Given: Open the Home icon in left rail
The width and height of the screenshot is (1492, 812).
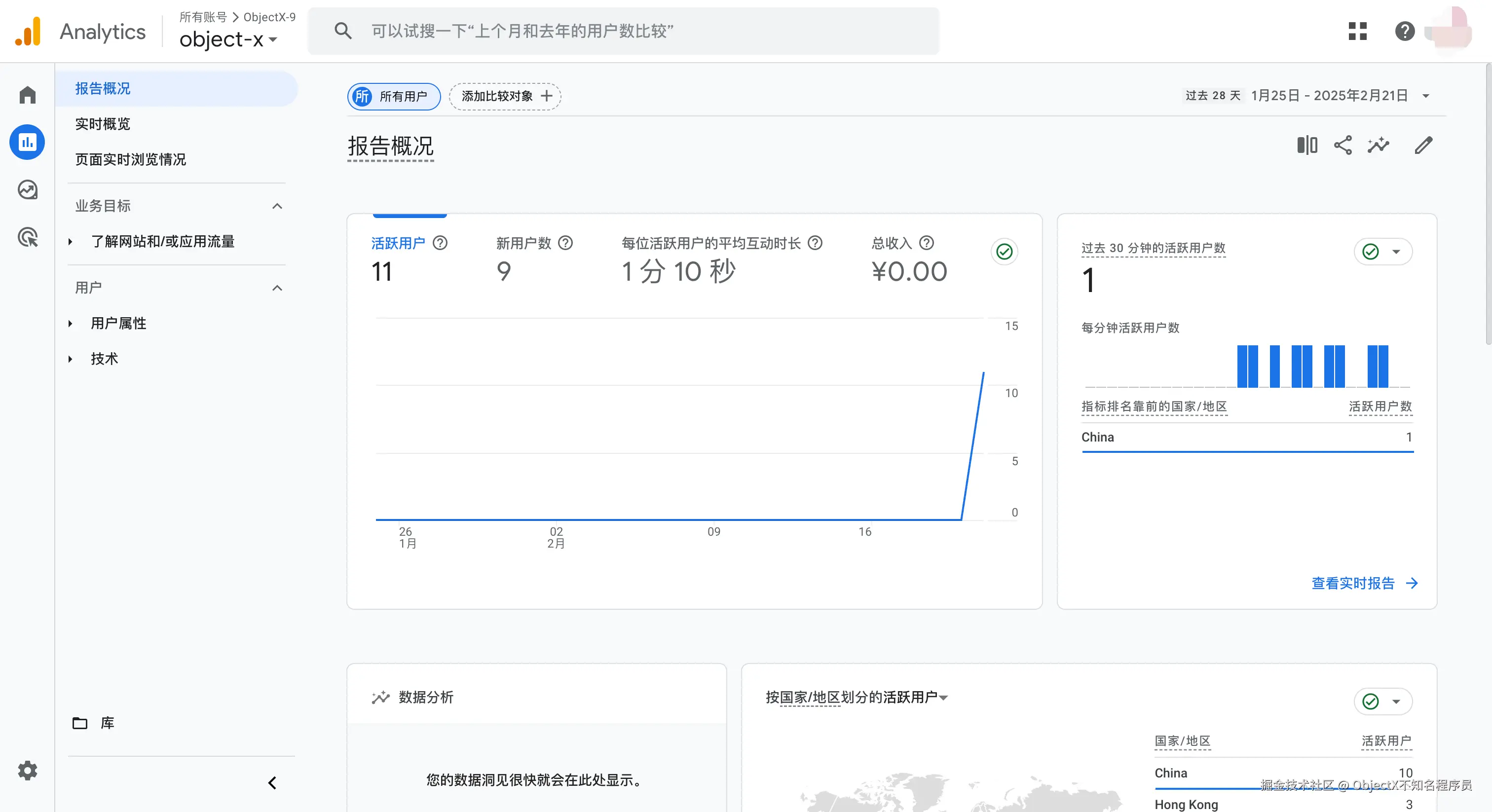Looking at the screenshot, I should tap(27, 95).
